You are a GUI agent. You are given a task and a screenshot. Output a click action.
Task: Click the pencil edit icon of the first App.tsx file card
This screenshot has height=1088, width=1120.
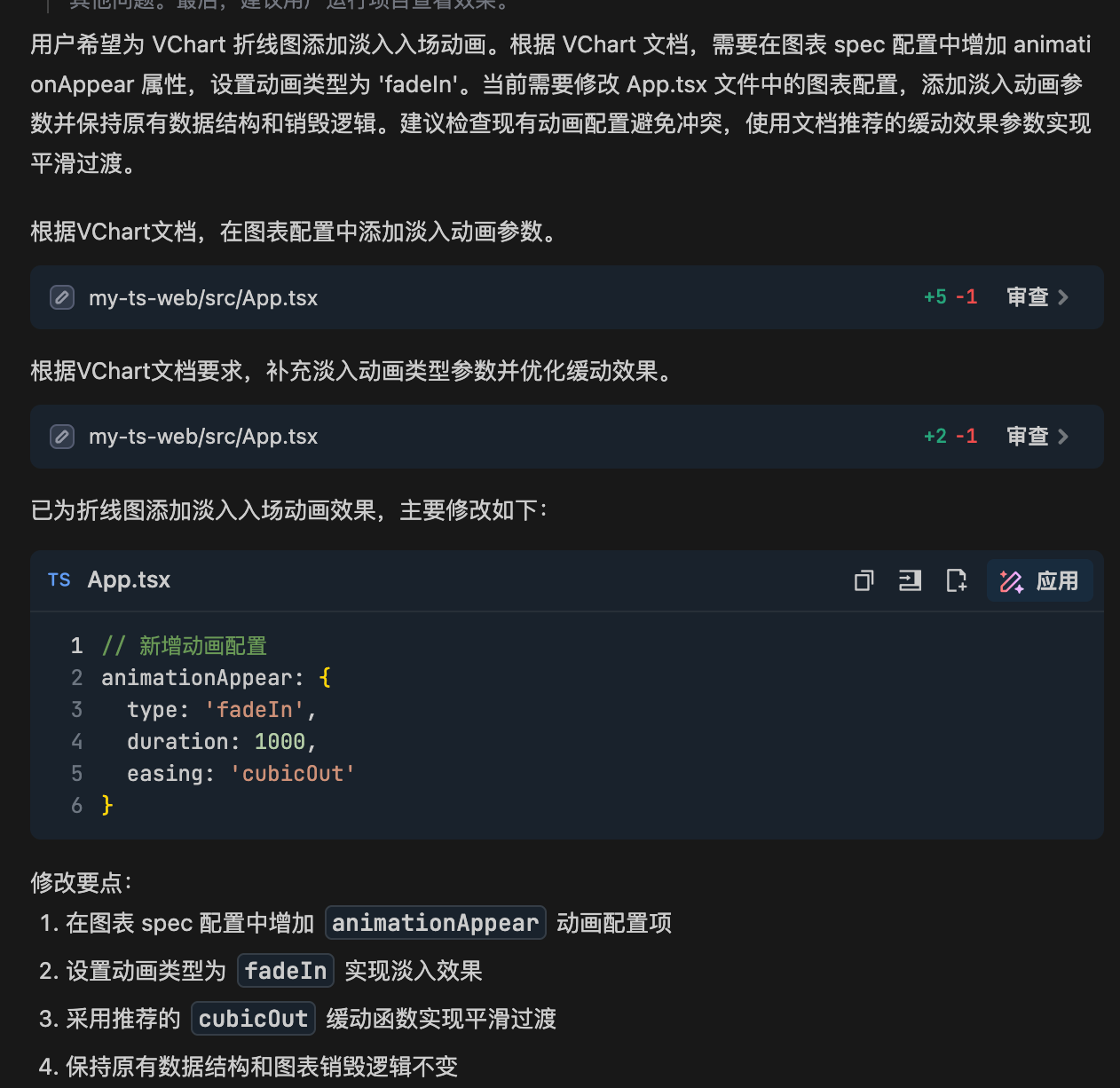click(62, 297)
